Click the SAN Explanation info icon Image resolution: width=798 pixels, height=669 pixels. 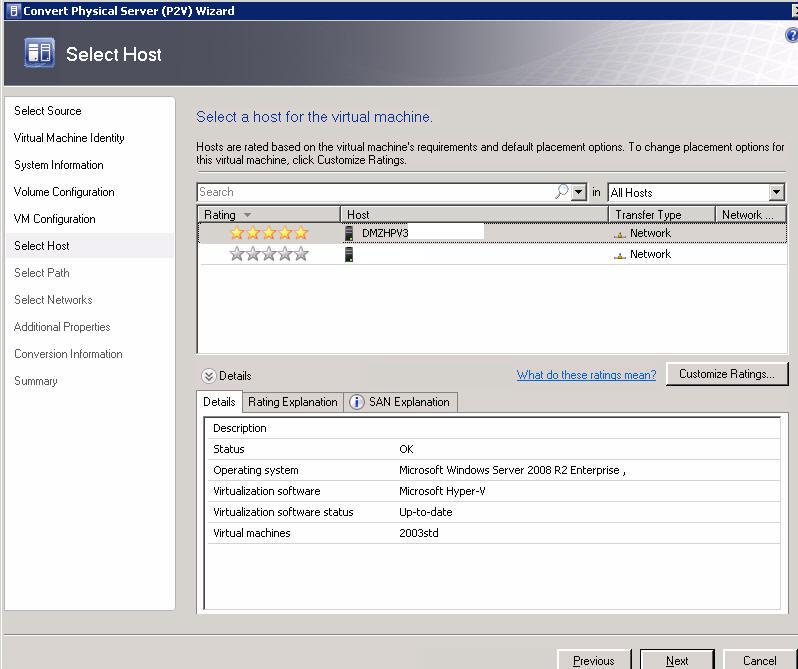pyautogui.click(x=356, y=402)
